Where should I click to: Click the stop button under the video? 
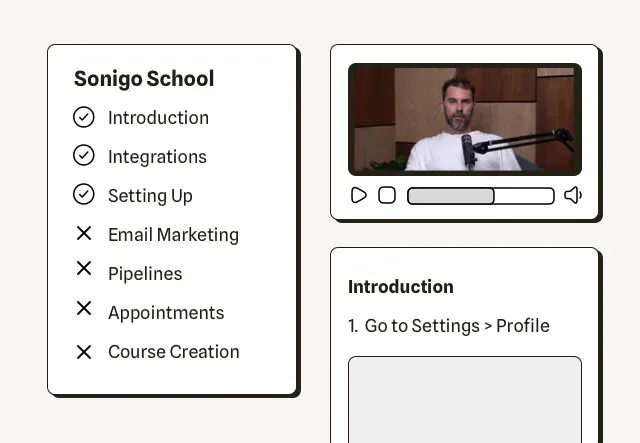click(387, 195)
